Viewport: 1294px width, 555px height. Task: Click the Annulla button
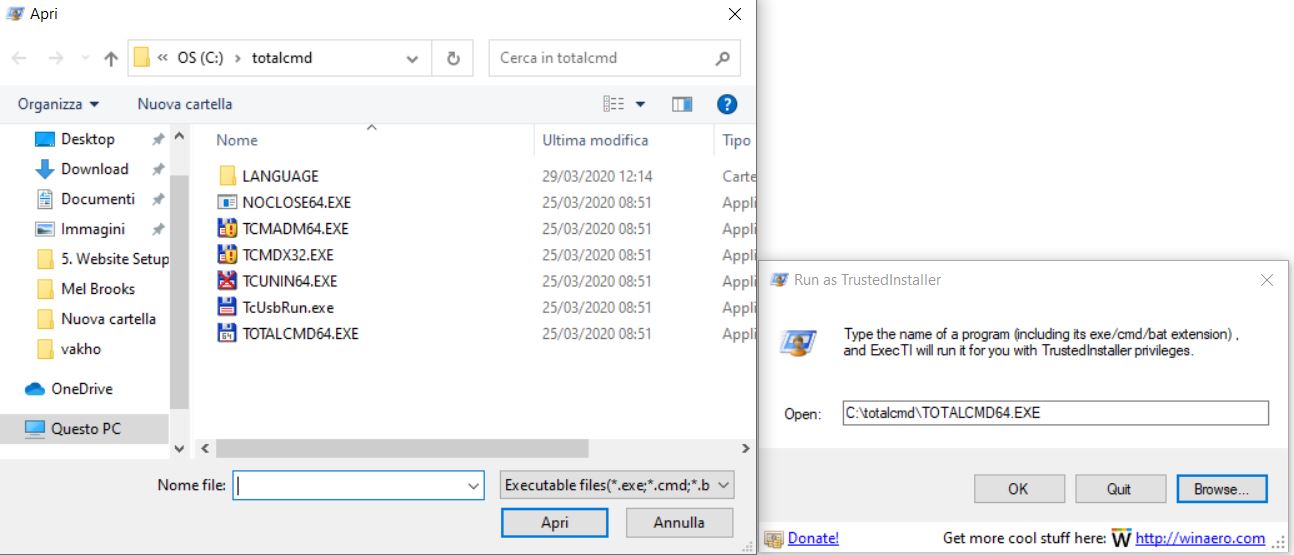point(679,523)
